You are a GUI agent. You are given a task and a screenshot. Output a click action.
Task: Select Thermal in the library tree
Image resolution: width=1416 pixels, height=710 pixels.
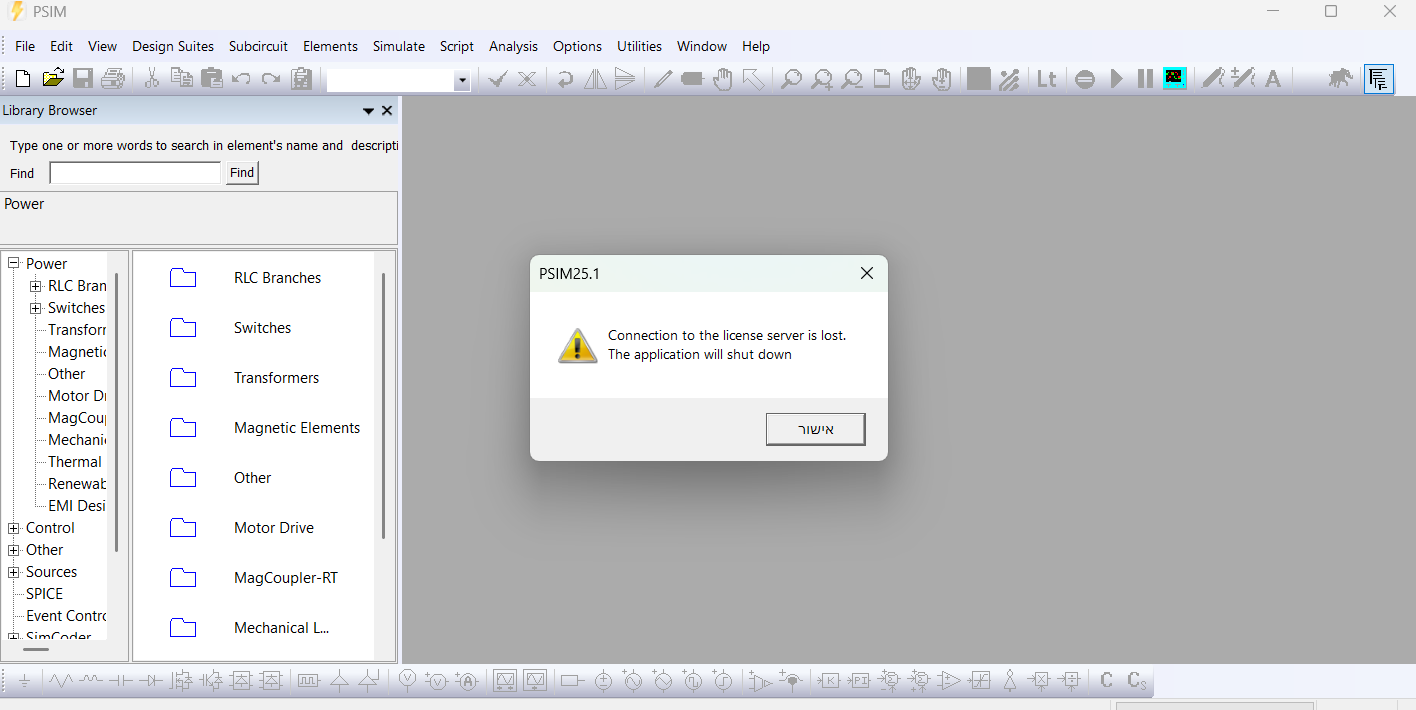coord(75,462)
